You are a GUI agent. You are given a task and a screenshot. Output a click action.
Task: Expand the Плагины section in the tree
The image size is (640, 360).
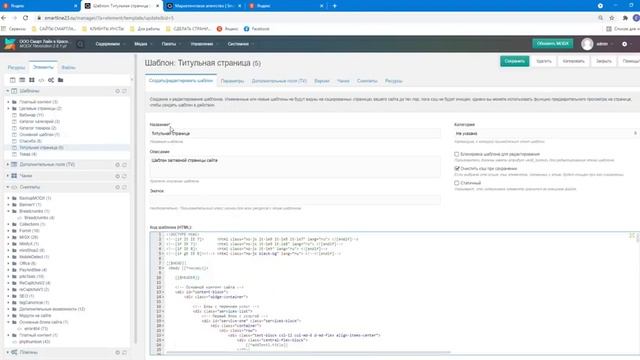pos(8,352)
